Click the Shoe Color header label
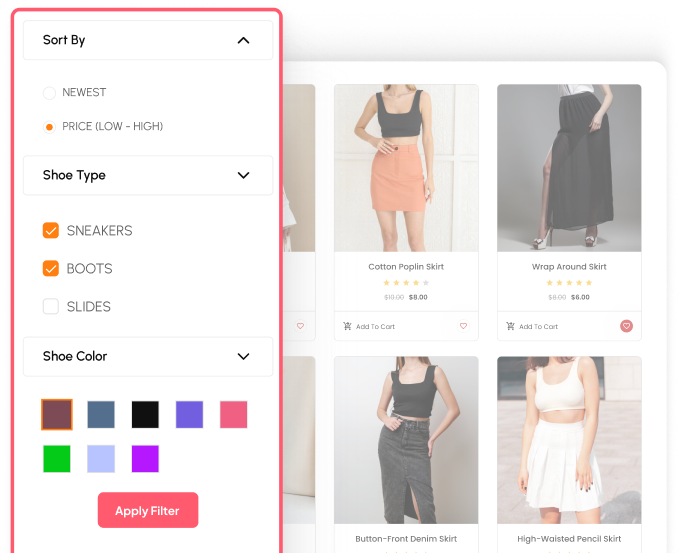The width and height of the screenshot is (684, 553). (x=75, y=356)
